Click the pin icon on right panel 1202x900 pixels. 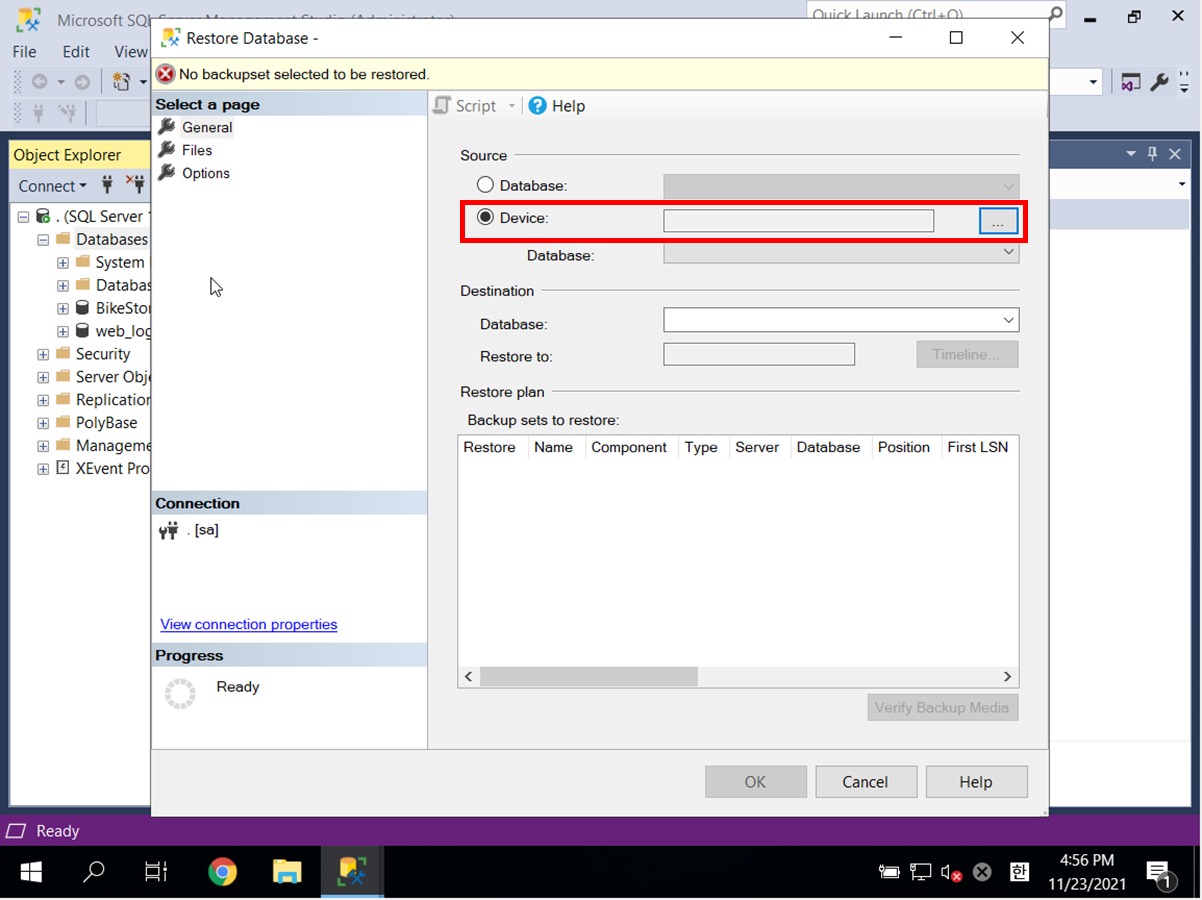click(x=1152, y=154)
